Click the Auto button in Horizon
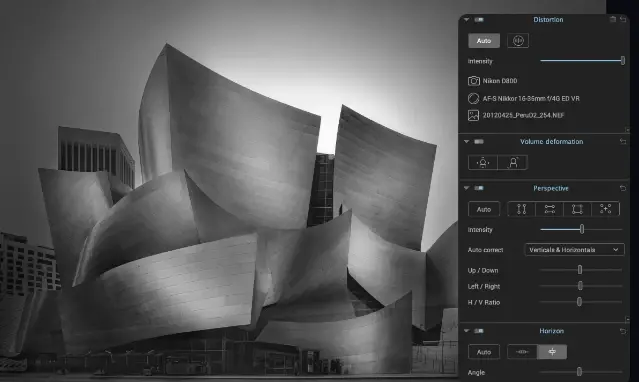Viewport: 639px width, 382px height. (484, 352)
